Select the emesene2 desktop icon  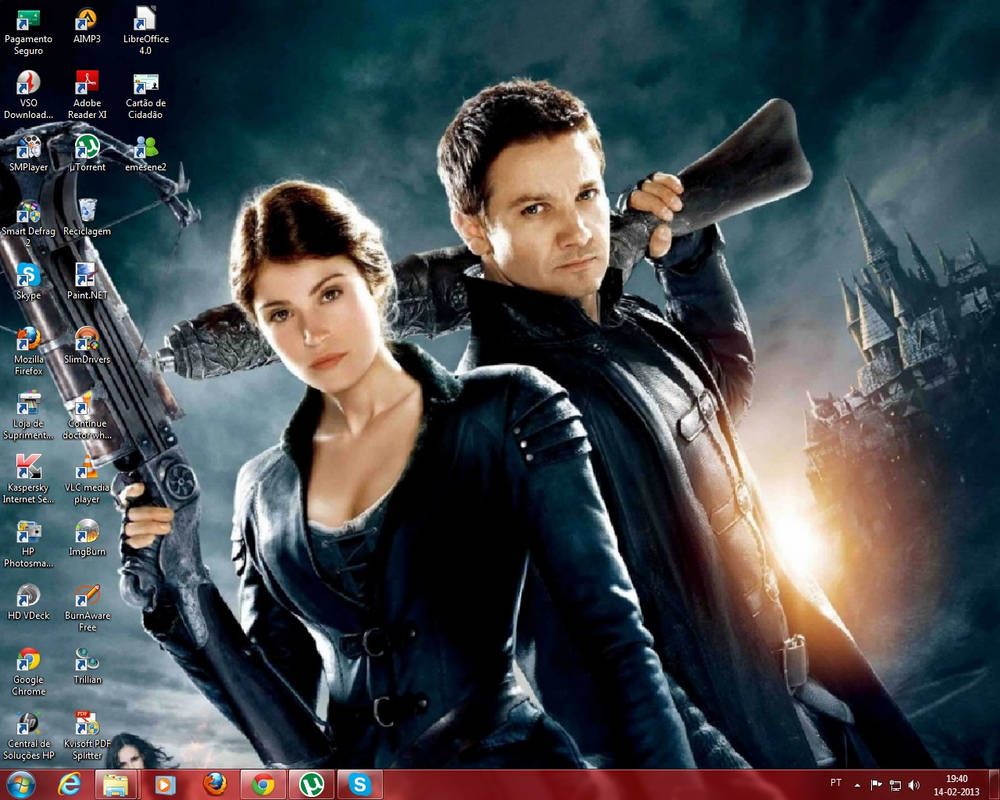145,154
